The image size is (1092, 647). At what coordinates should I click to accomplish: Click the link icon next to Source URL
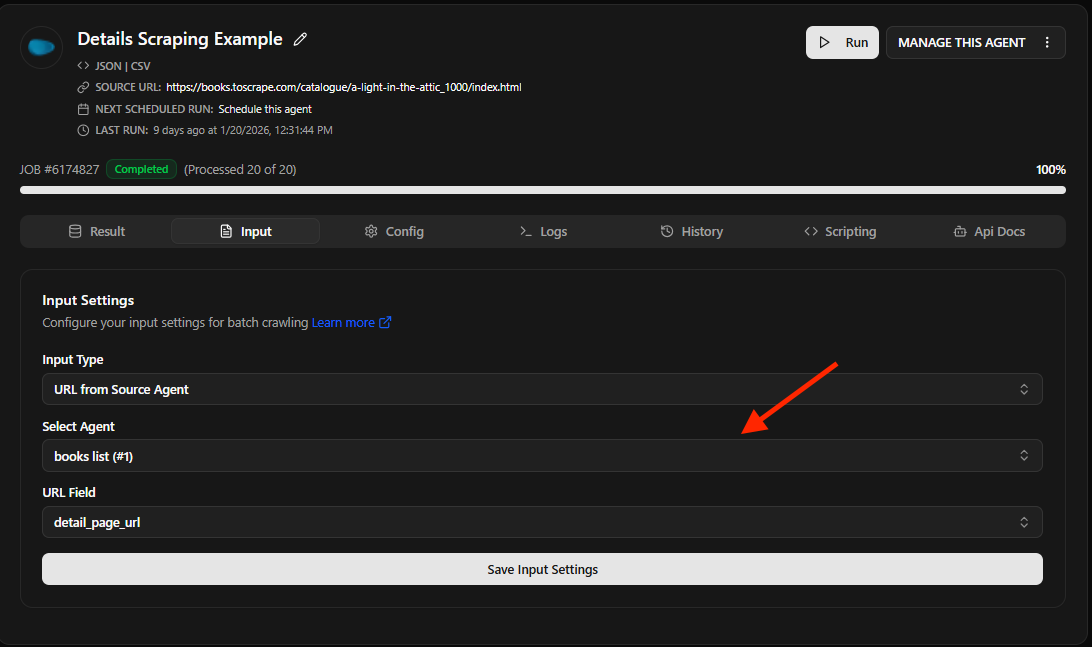tap(83, 88)
